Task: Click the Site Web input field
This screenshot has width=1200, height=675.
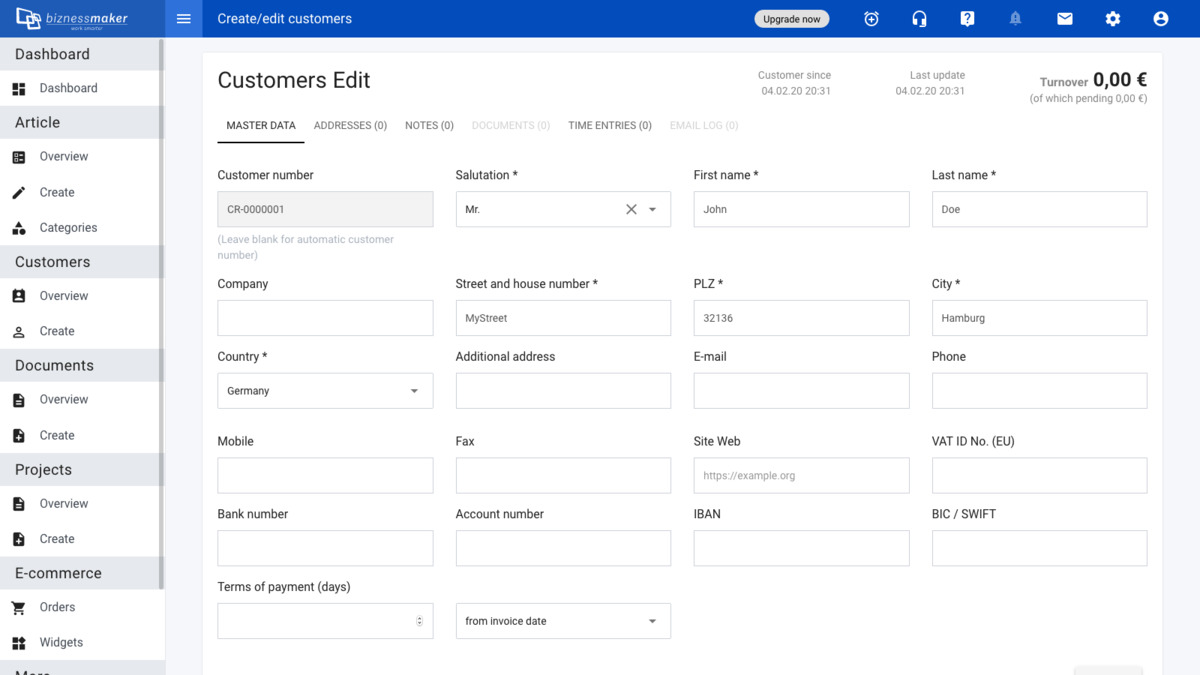Action: pos(801,476)
